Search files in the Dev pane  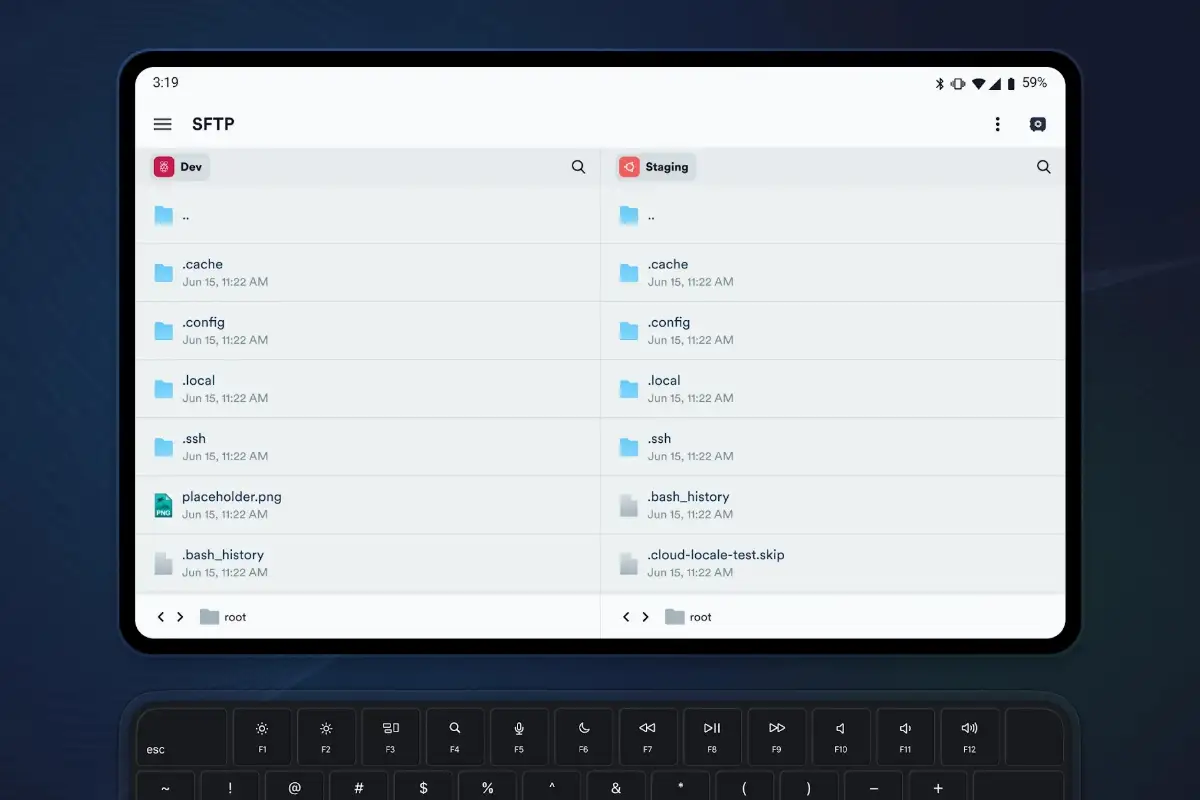578,167
